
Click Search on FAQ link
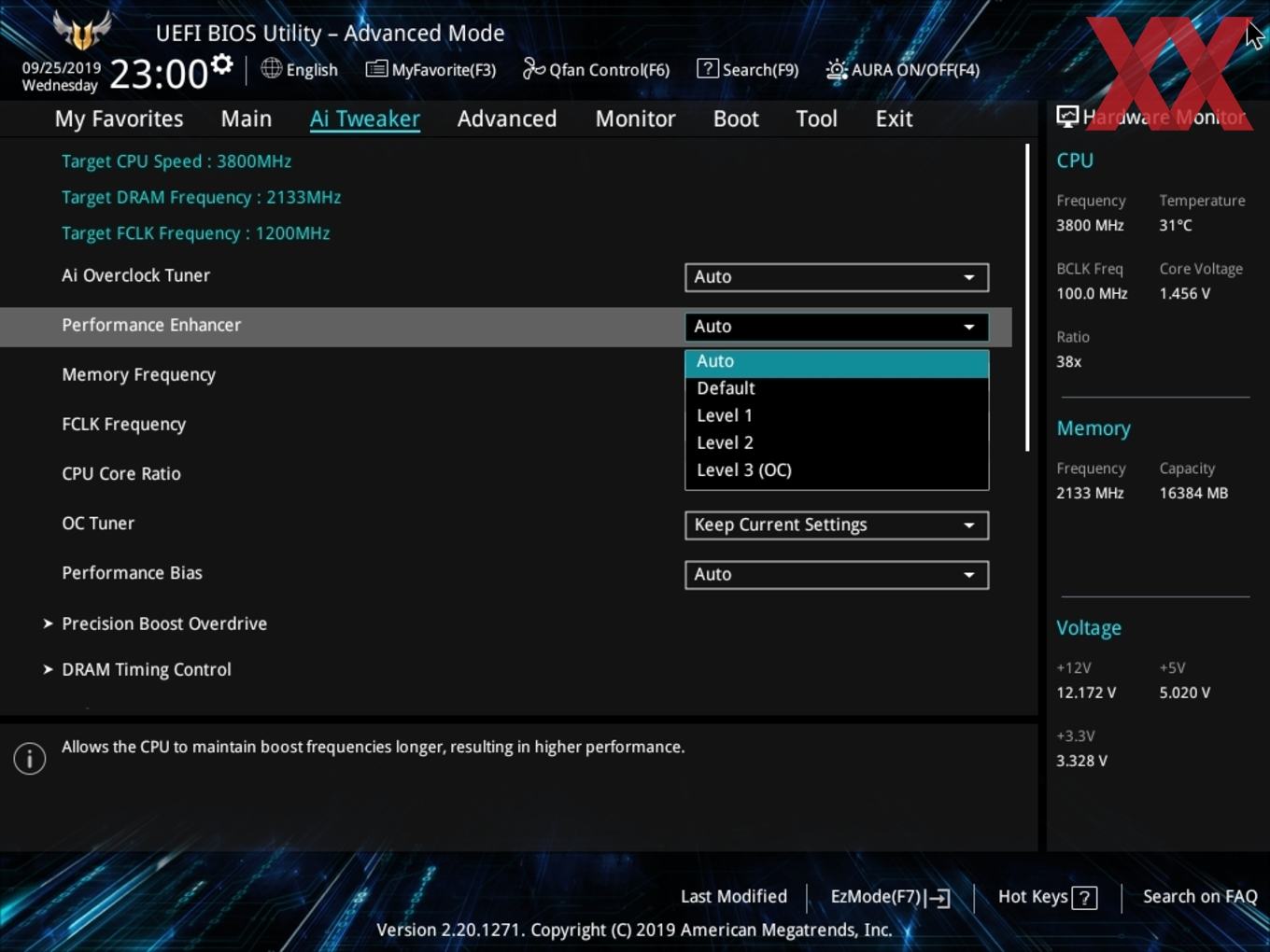1200,897
